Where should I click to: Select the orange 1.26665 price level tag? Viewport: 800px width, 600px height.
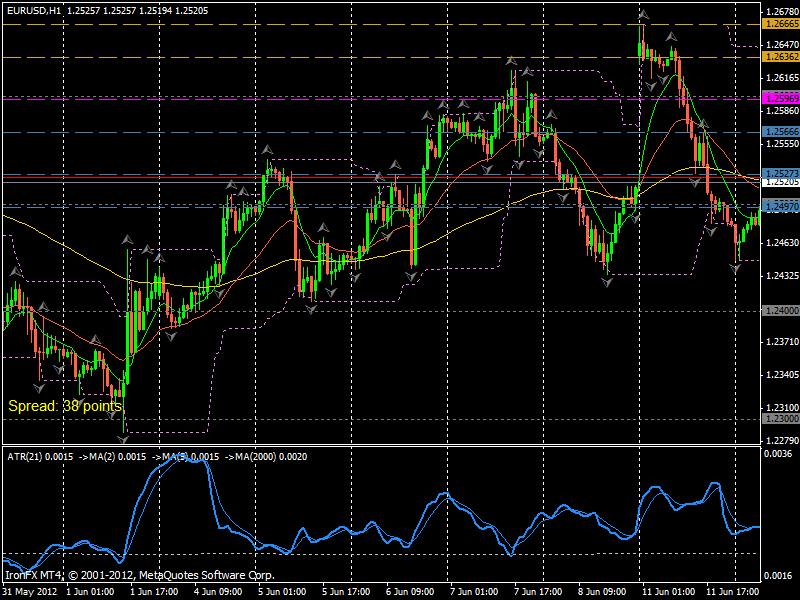click(x=779, y=23)
